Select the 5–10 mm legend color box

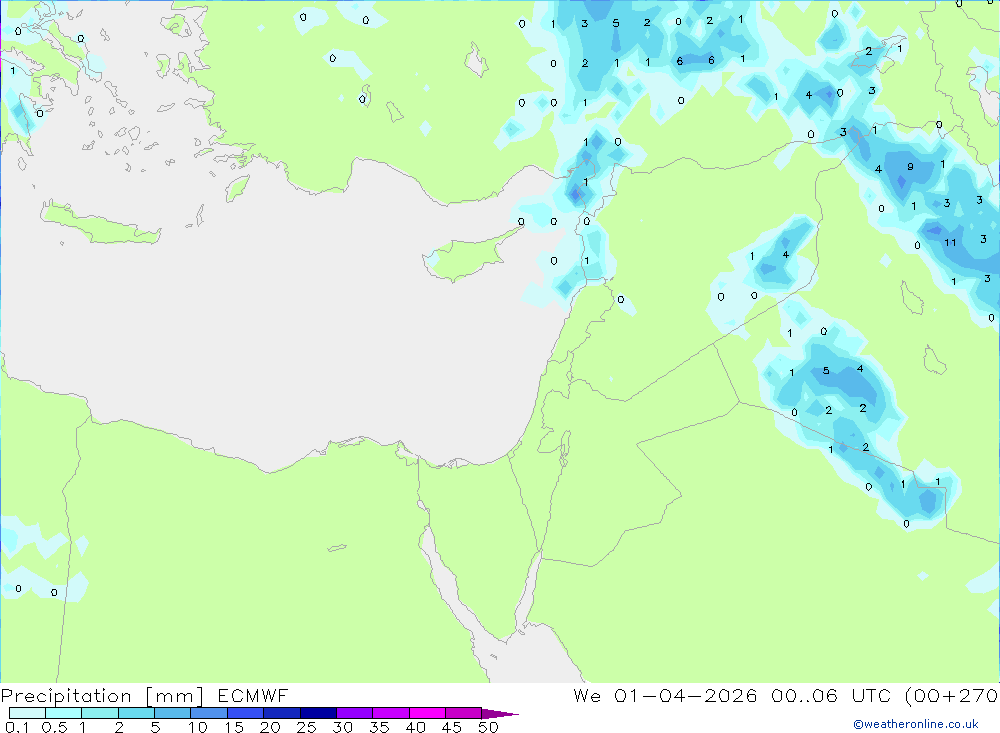[x=173, y=713]
